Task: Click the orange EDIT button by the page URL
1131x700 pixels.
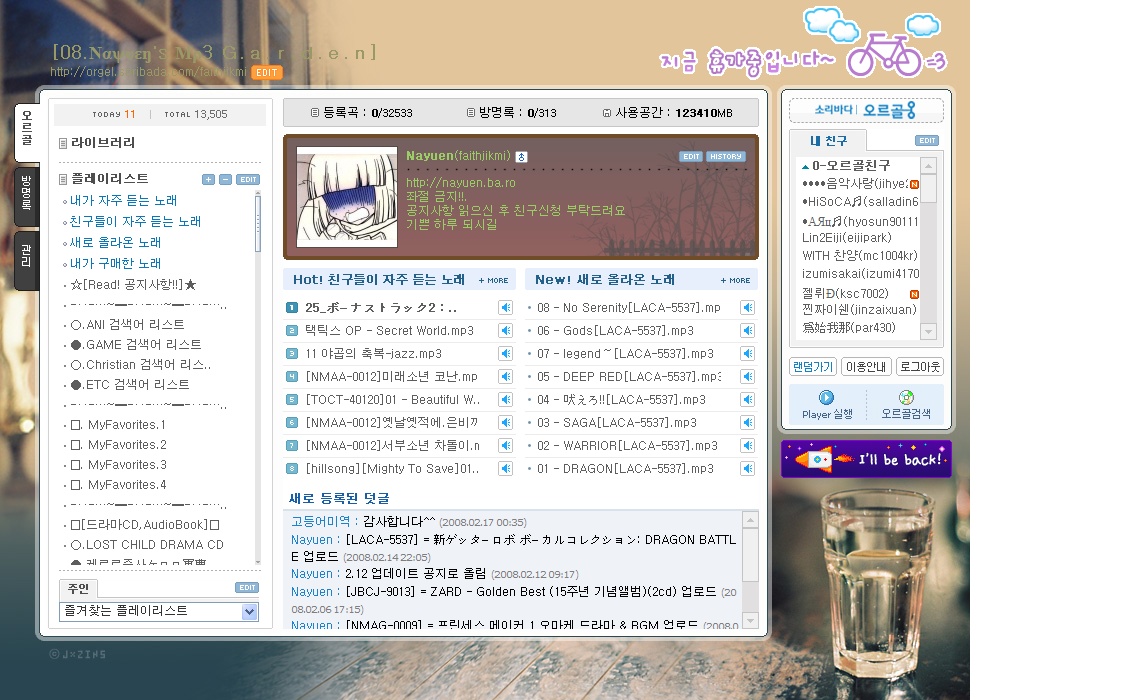Action: click(x=266, y=72)
